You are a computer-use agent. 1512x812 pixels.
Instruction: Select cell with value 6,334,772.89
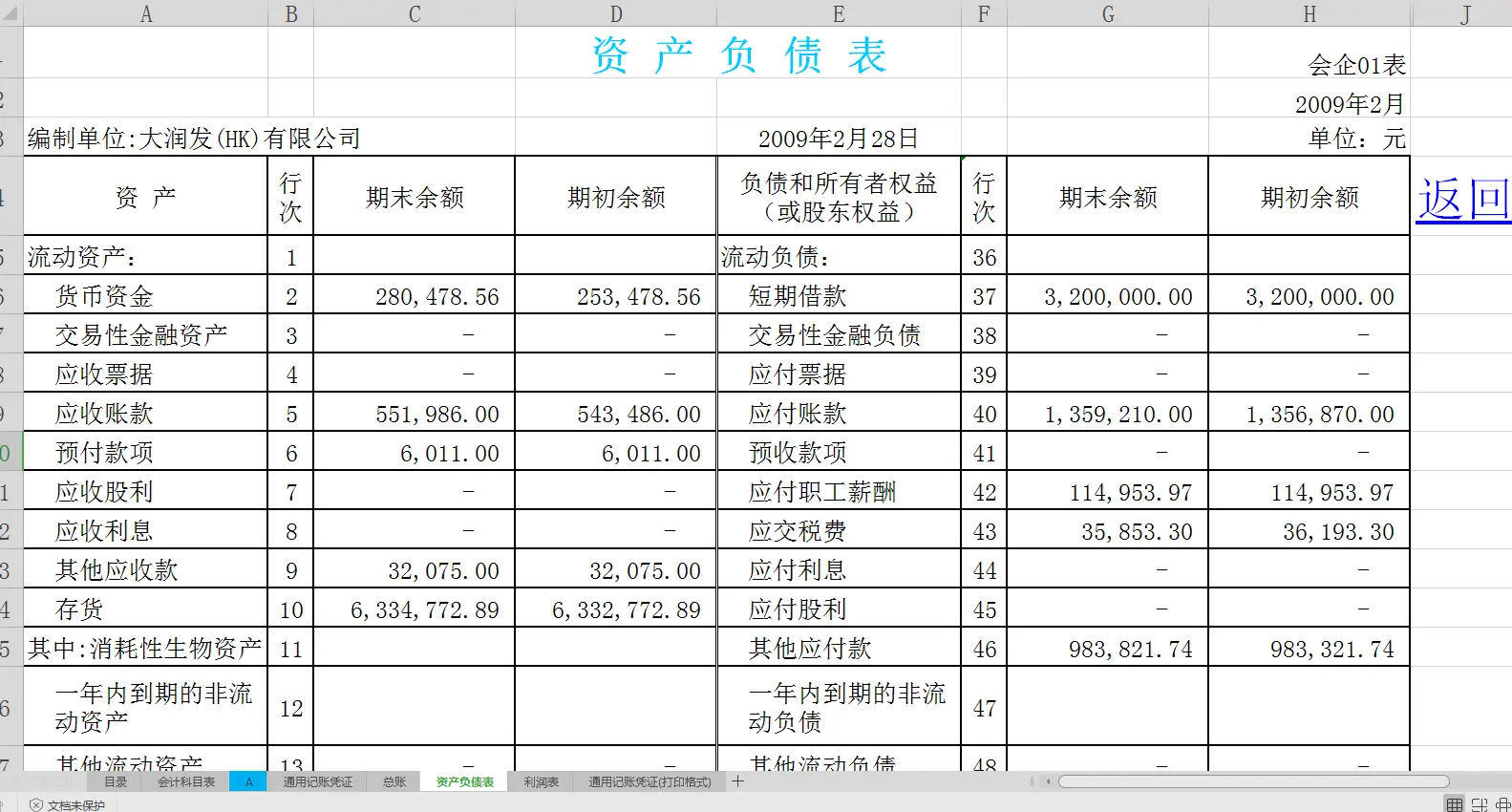415,609
